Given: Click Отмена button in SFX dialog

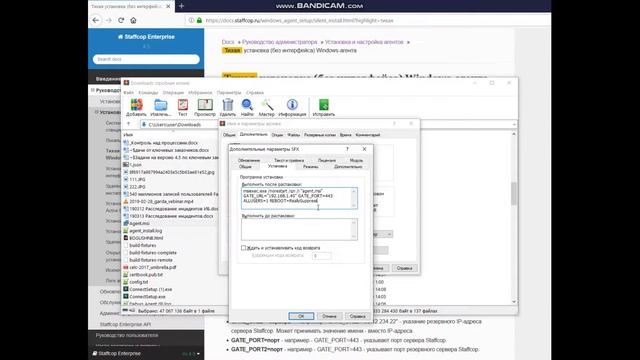Looking at the screenshot, I should [329, 316].
